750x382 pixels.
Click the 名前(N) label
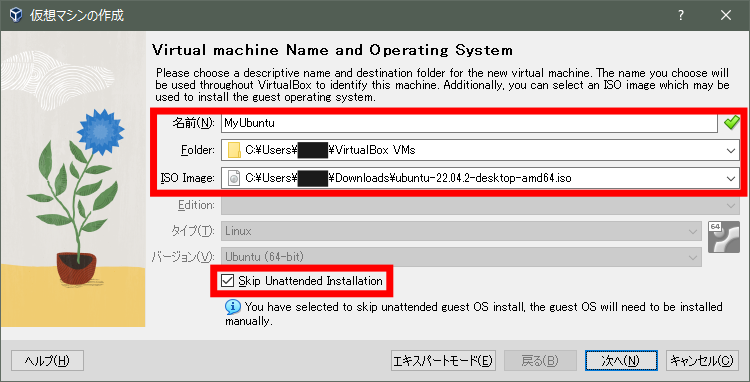pyautogui.click(x=194, y=123)
